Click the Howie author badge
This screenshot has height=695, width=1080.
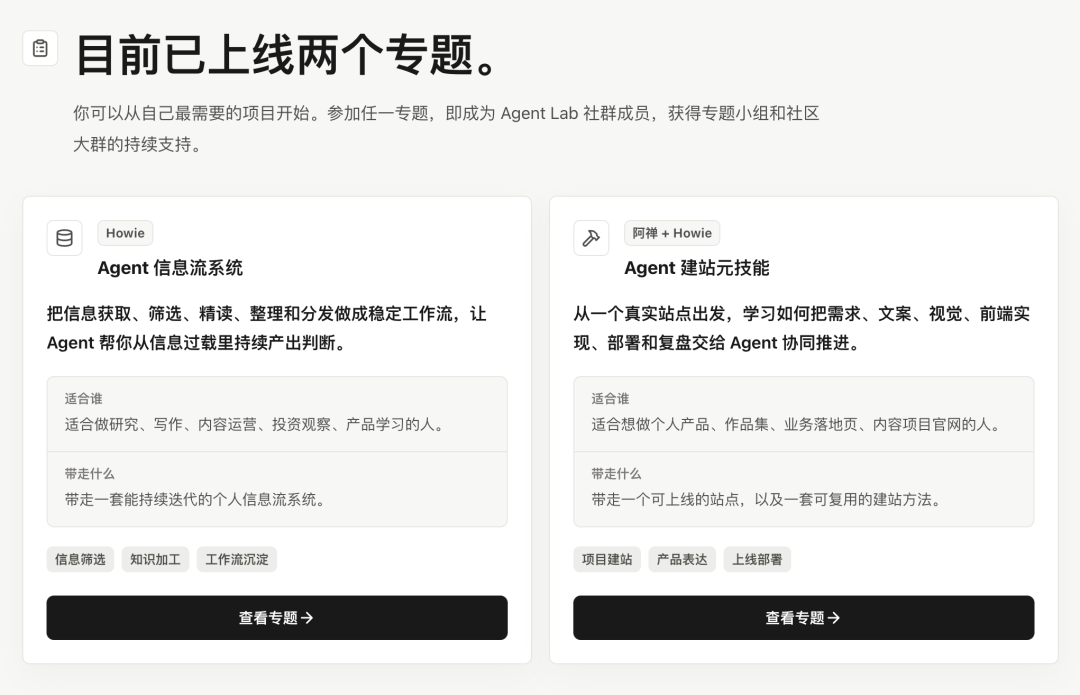pyautogui.click(x=125, y=234)
